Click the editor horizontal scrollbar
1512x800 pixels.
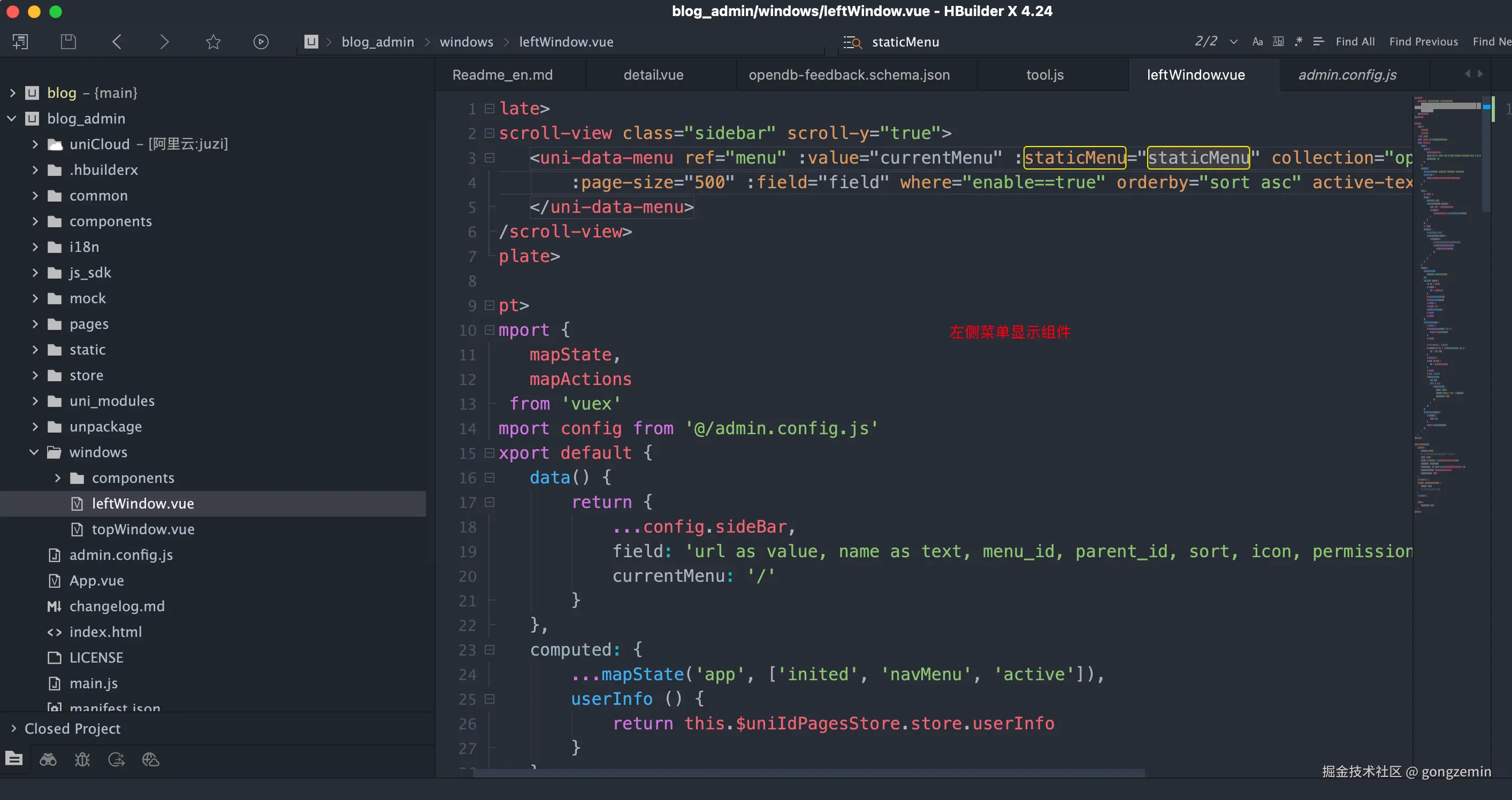click(x=808, y=773)
